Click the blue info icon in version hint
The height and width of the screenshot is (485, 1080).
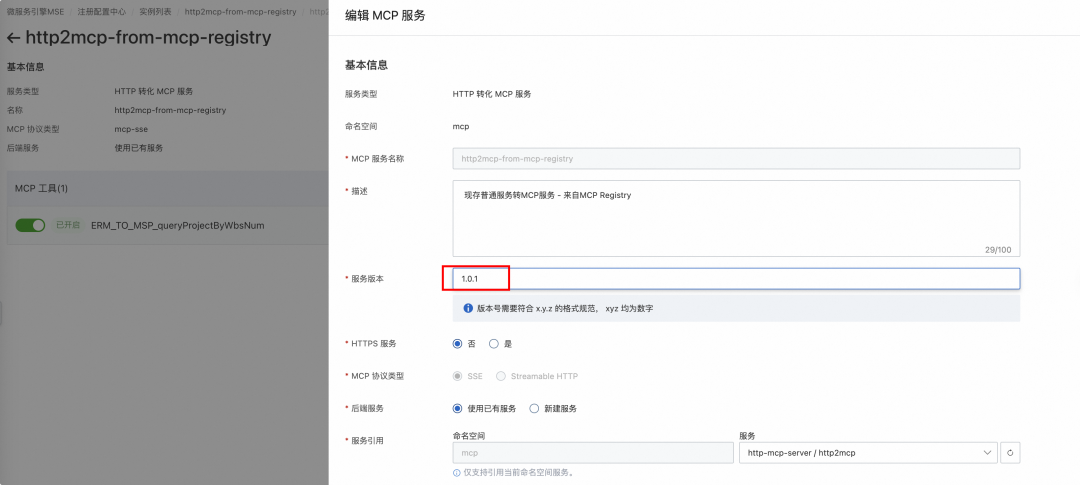(x=467, y=308)
